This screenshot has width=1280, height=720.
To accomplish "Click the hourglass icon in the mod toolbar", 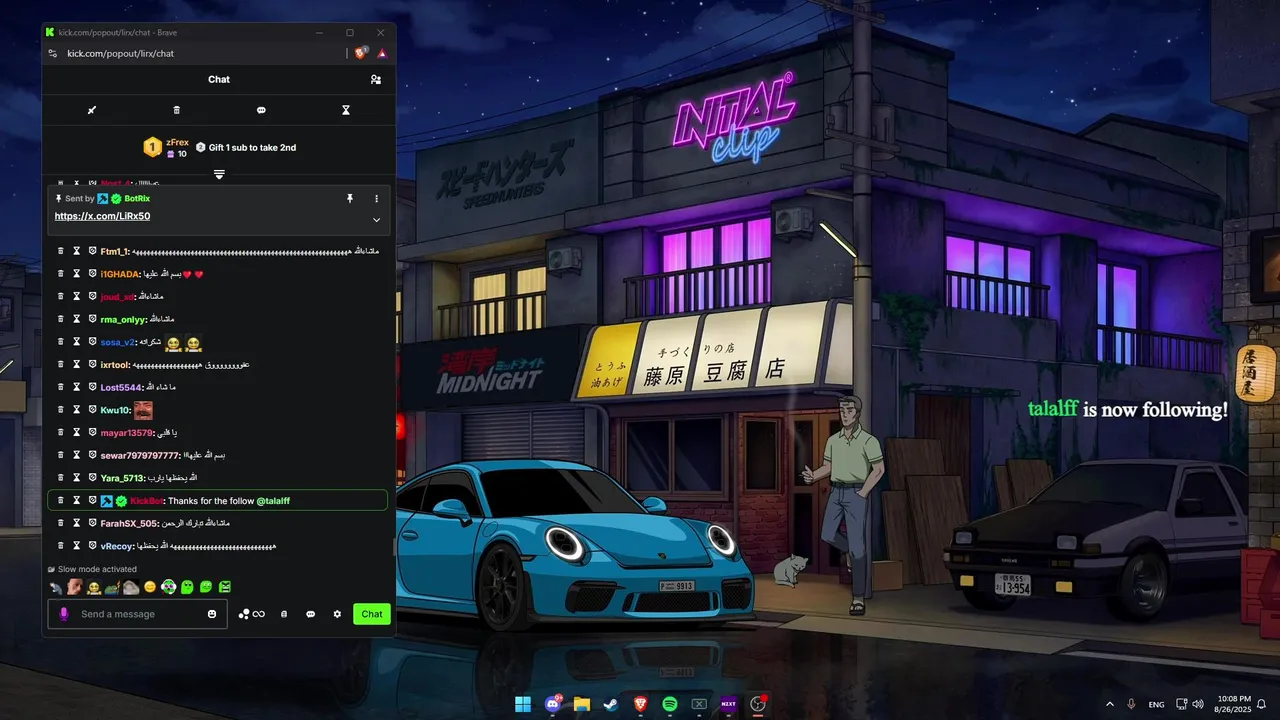I will click(x=346, y=110).
